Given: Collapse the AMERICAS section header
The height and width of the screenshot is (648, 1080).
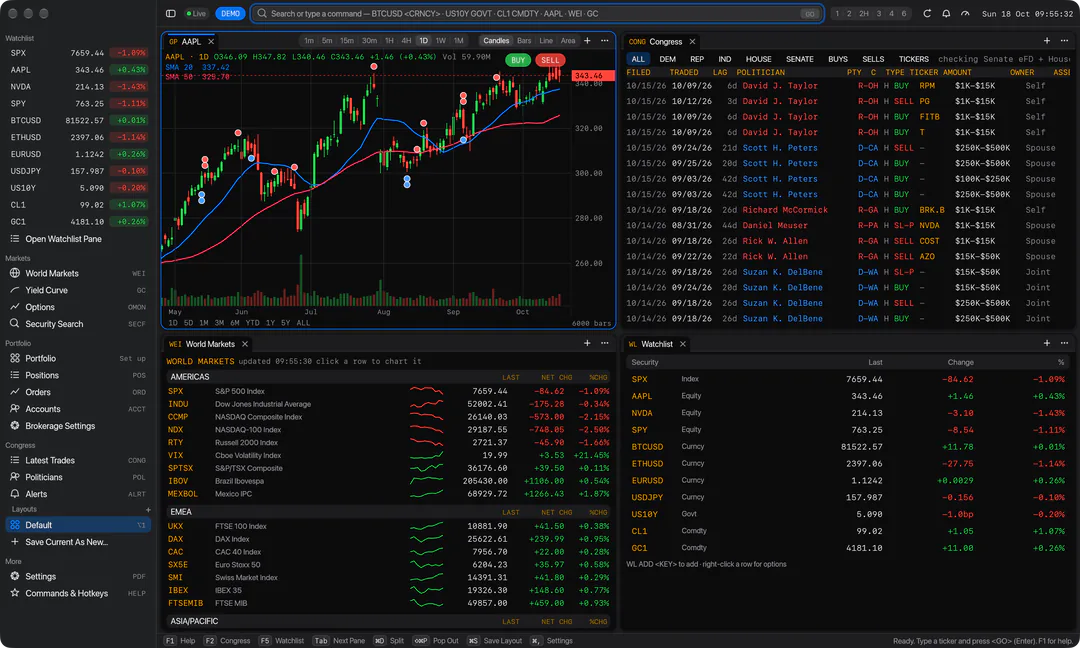Looking at the screenshot, I should point(389,377).
